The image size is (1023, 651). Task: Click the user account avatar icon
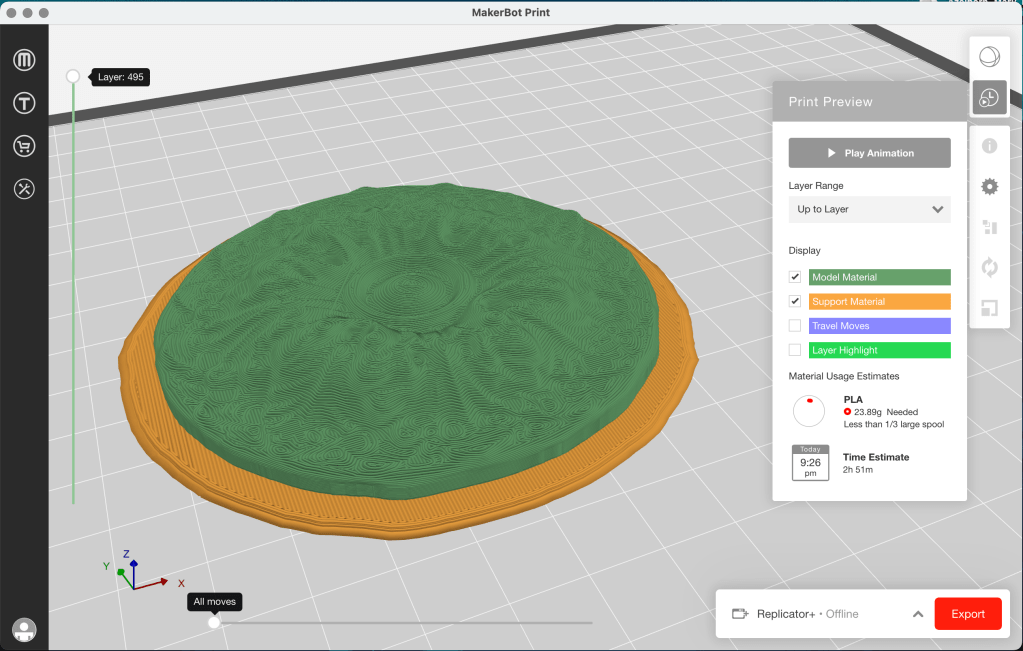pyautogui.click(x=24, y=629)
